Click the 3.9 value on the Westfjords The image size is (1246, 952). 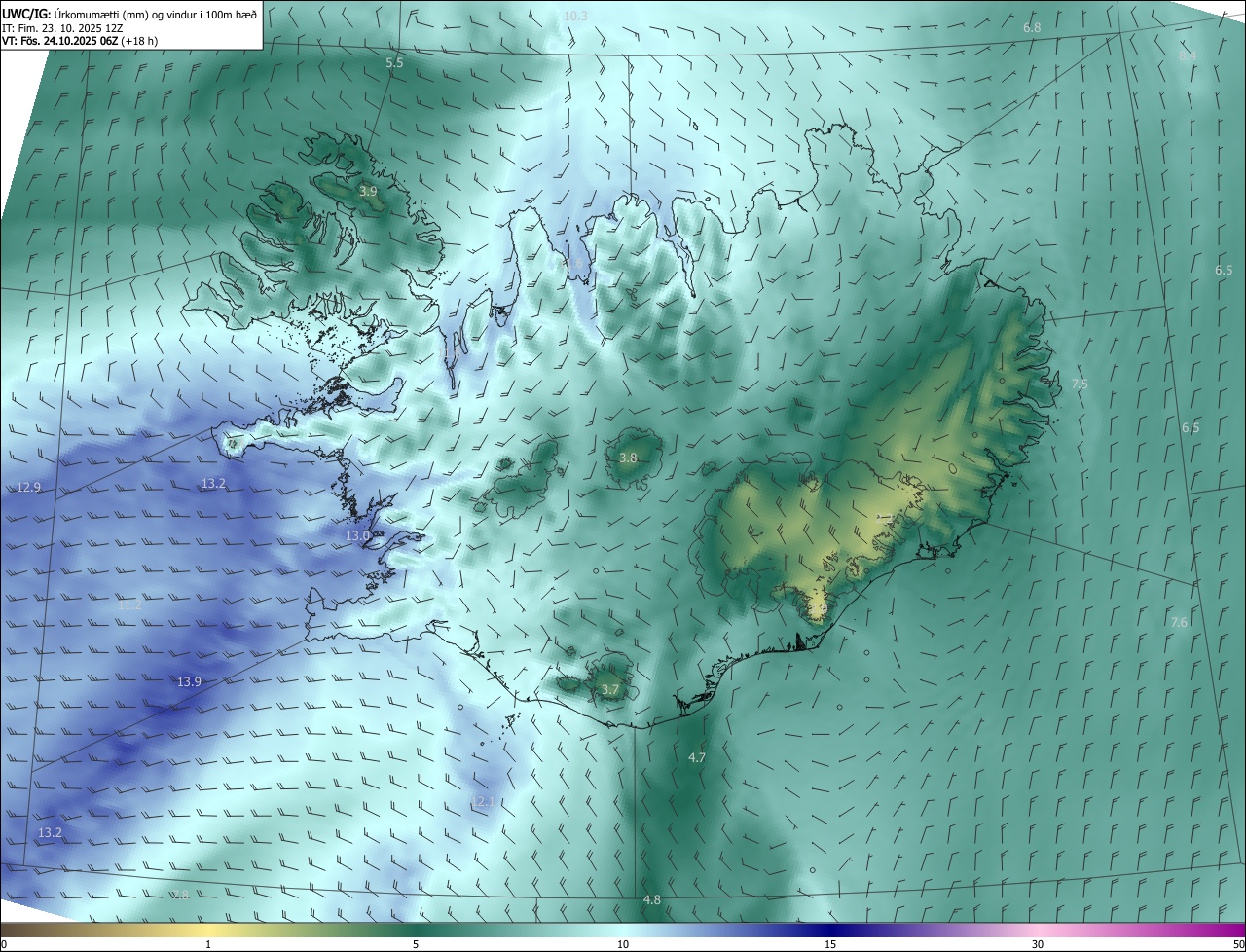[368, 192]
